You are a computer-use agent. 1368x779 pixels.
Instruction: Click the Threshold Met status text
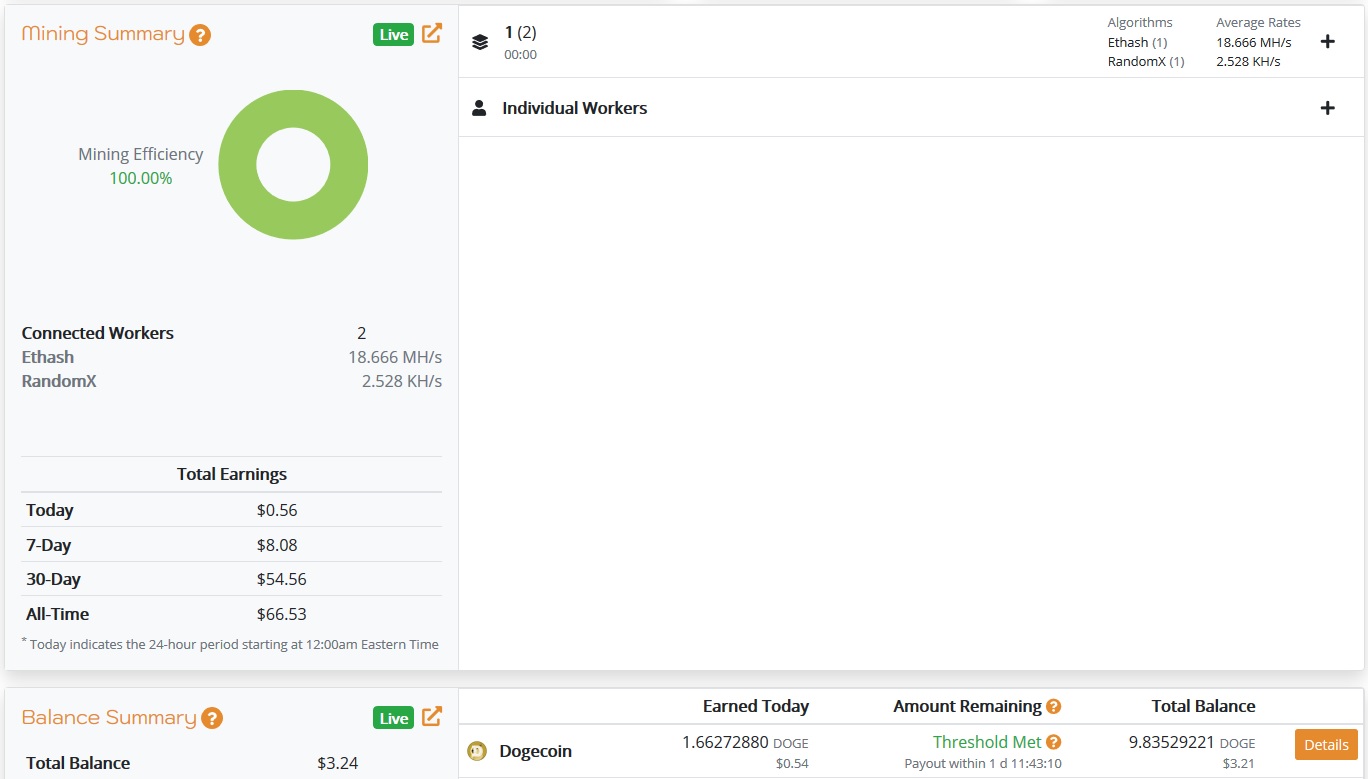986,742
